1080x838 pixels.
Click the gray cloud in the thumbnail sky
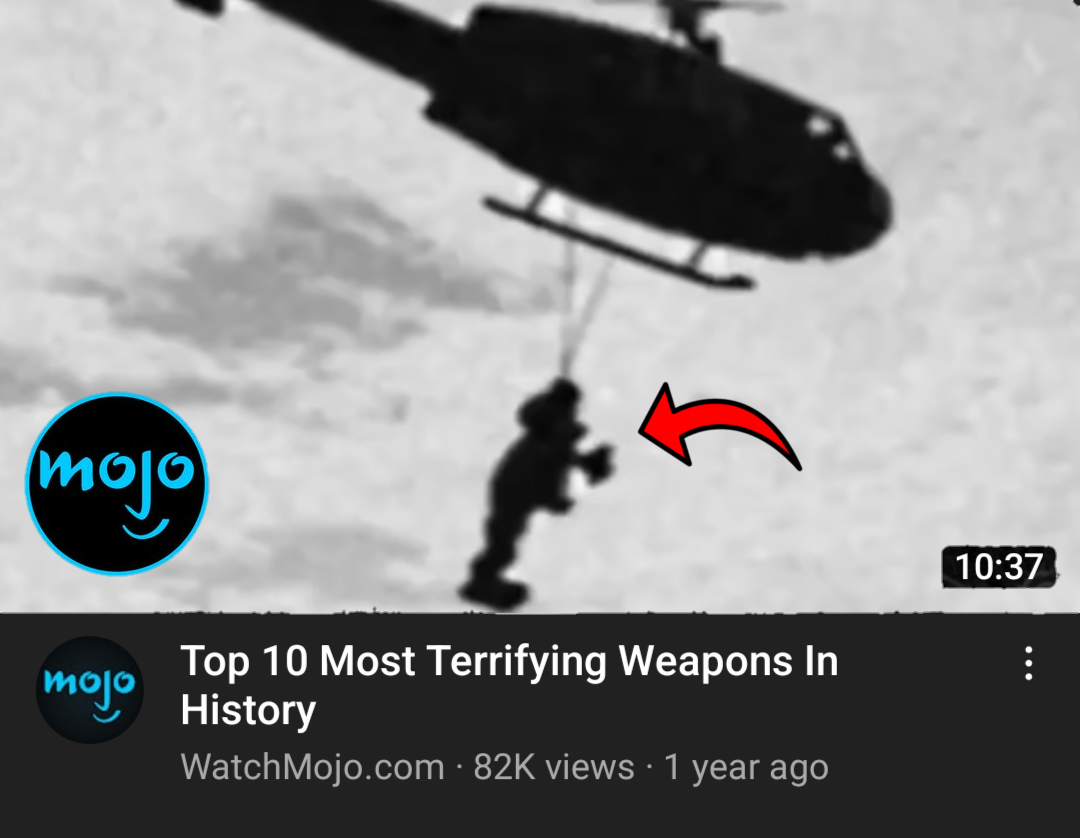click(x=303, y=275)
